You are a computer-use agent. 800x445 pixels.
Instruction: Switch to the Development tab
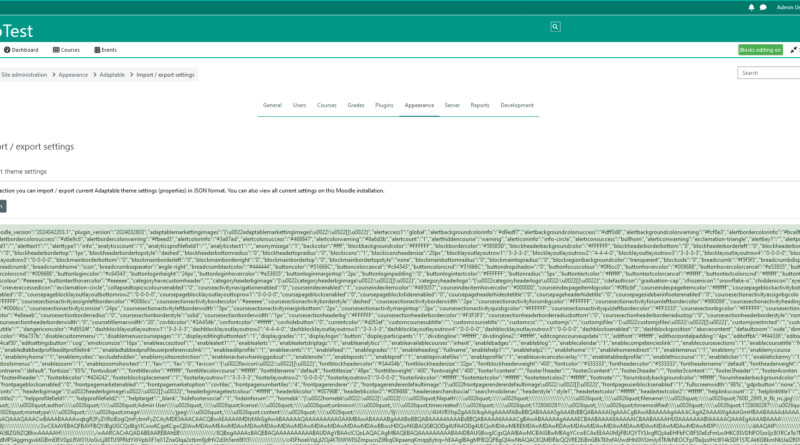517,105
